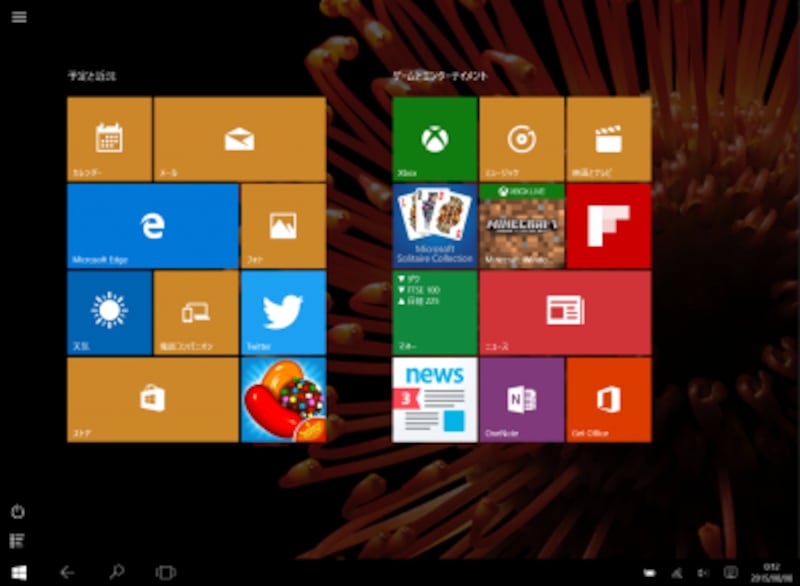Open the Weather tile with sun icon

click(x=109, y=313)
